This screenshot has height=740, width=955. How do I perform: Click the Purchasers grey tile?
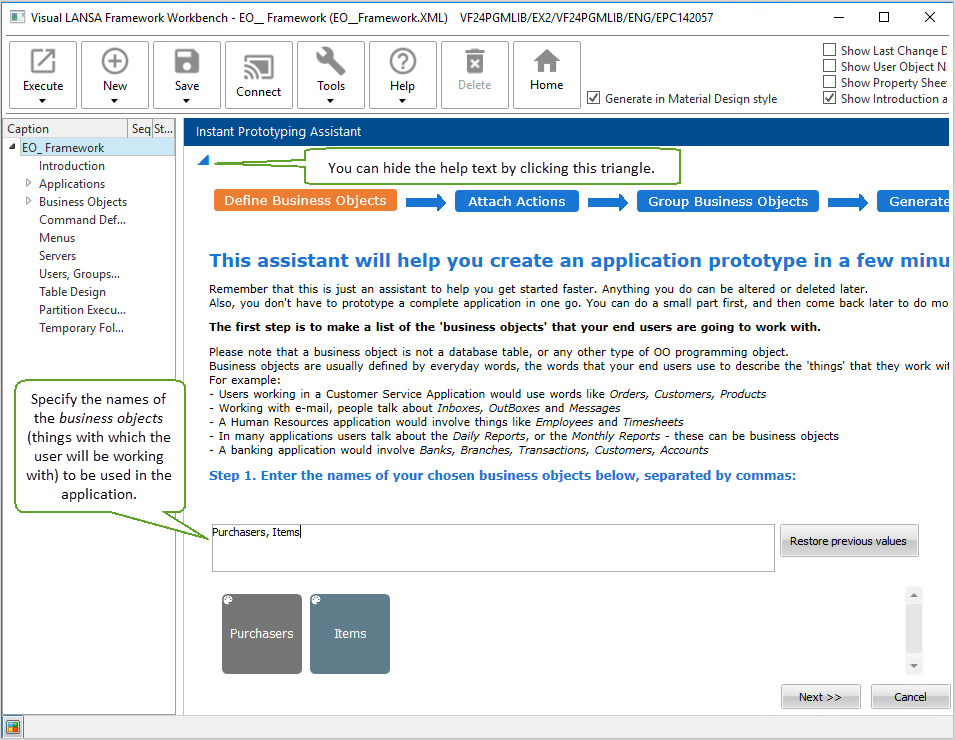(262, 634)
